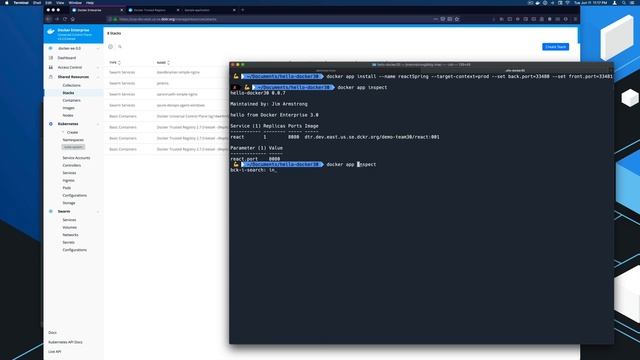Click the browser forward arrow
Screen dimensions: 640x360
click(x=57, y=19)
